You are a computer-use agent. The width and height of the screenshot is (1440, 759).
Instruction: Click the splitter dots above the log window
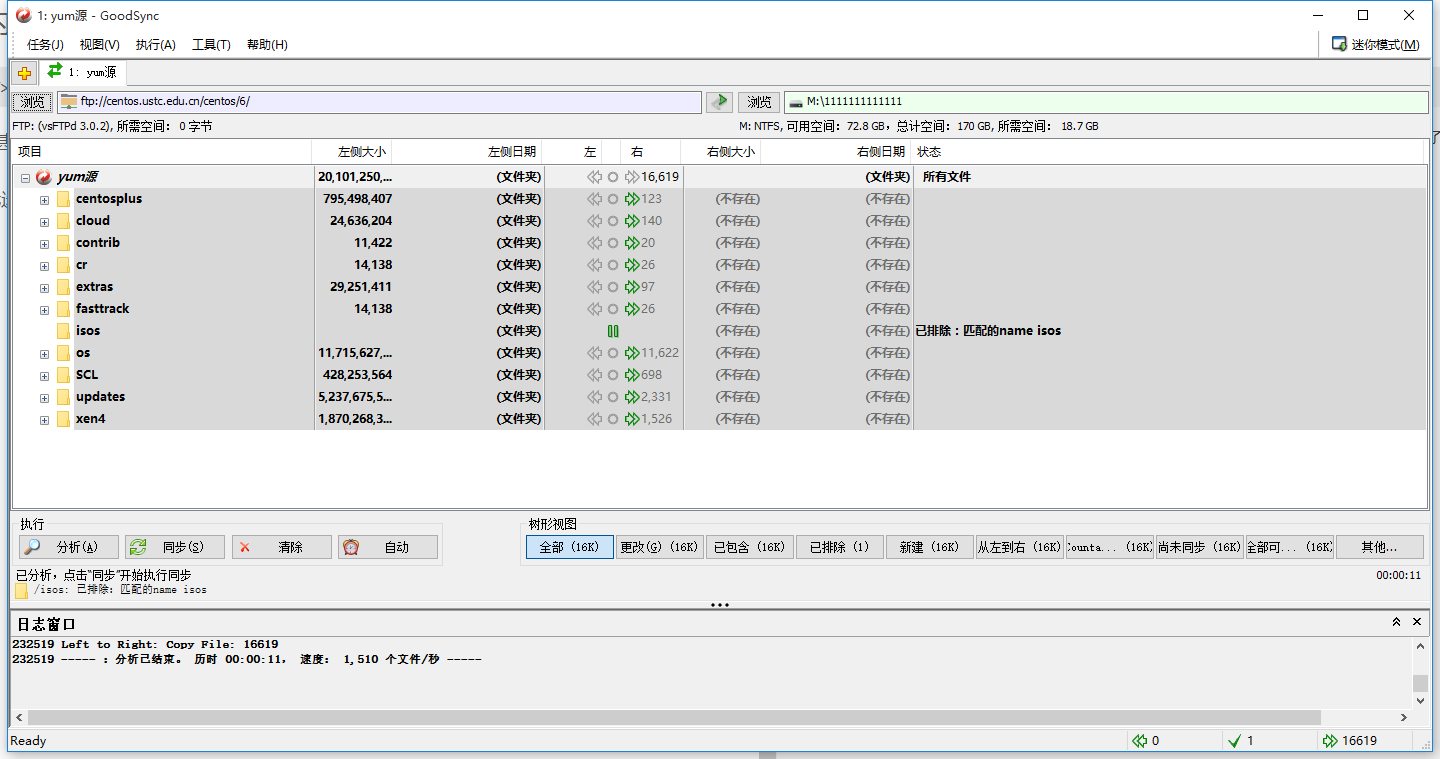pos(719,605)
